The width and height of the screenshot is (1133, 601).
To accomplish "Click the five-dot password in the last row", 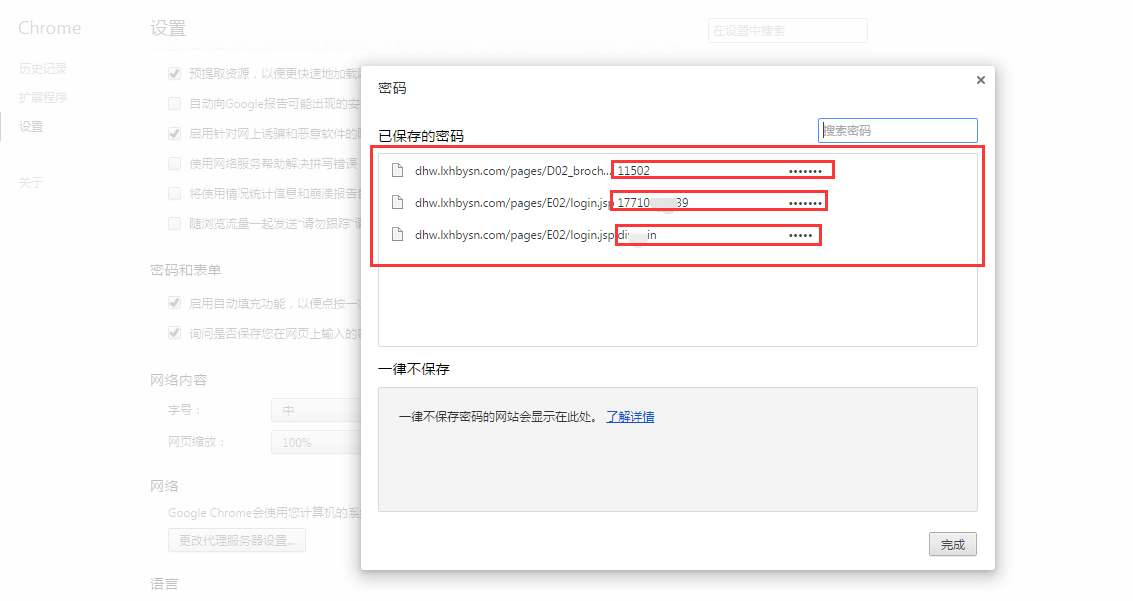I will click(800, 235).
